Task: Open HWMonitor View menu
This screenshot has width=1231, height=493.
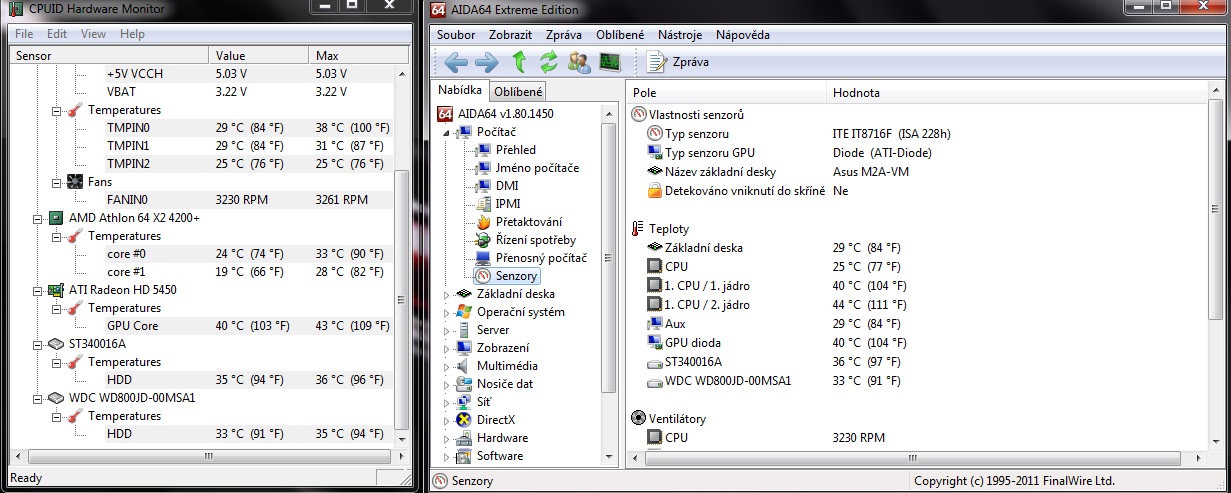Action: [x=93, y=34]
